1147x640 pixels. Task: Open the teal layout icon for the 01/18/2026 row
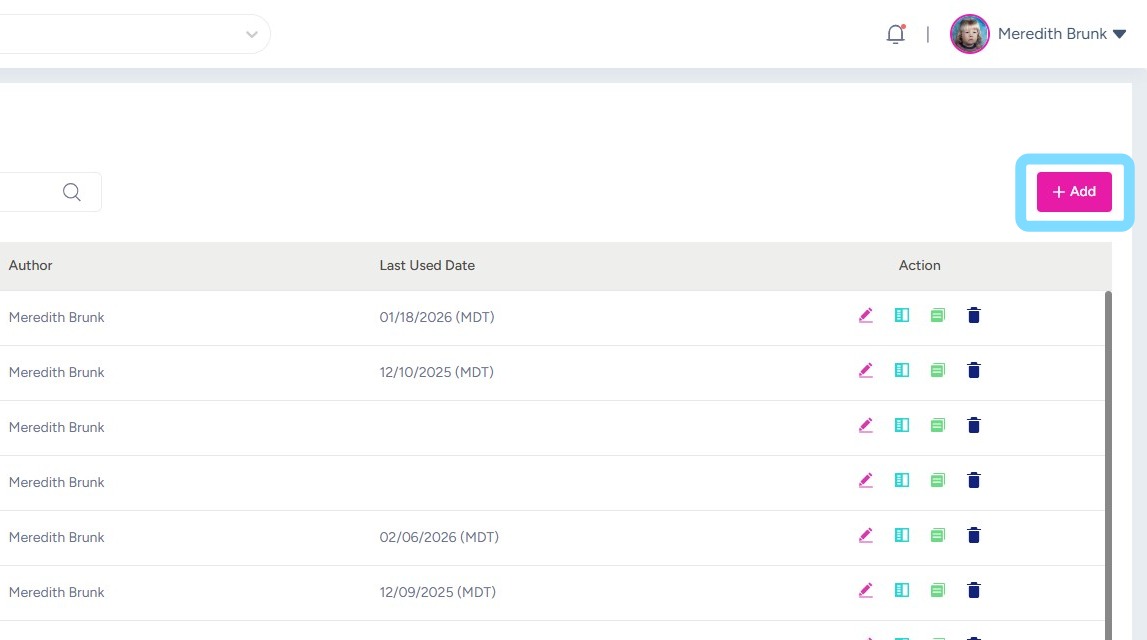(x=902, y=316)
